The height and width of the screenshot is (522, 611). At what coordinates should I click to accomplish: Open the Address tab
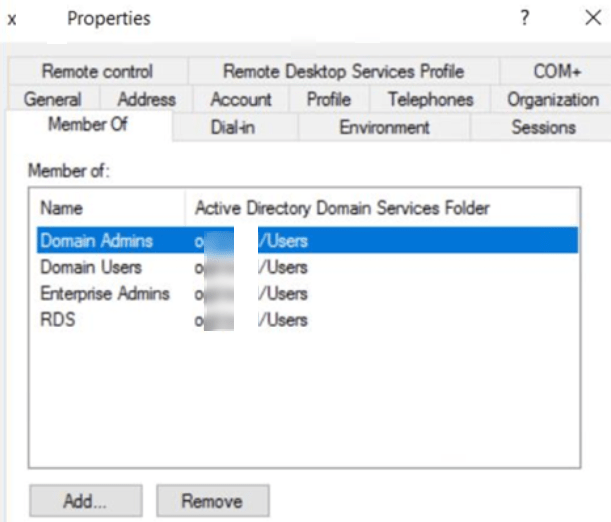[x=146, y=100]
